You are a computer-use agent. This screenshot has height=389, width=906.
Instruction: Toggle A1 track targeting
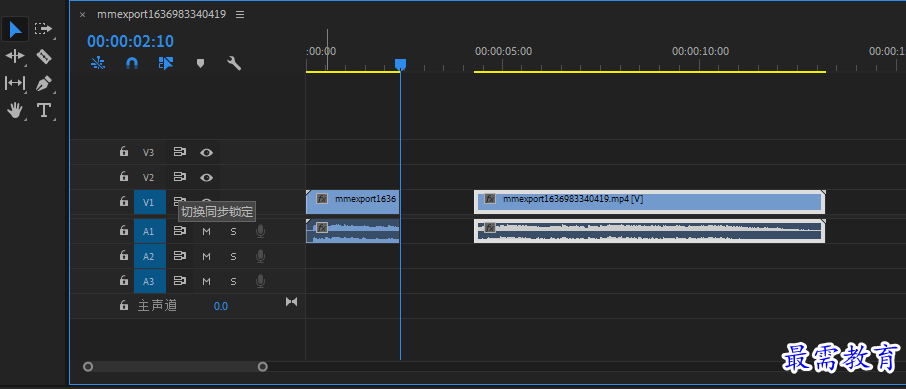tap(149, 231)
